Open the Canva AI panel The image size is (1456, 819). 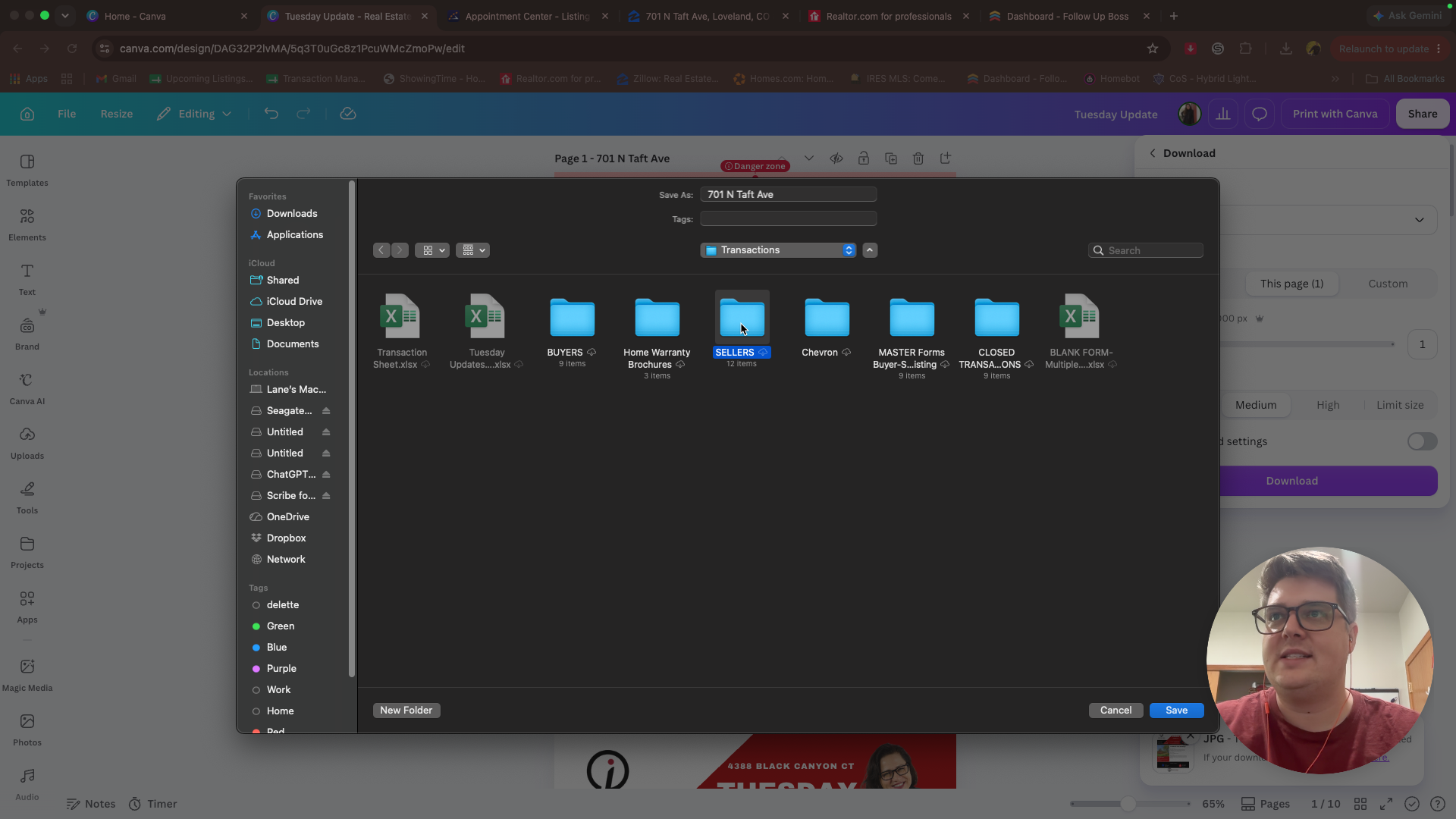27,388
